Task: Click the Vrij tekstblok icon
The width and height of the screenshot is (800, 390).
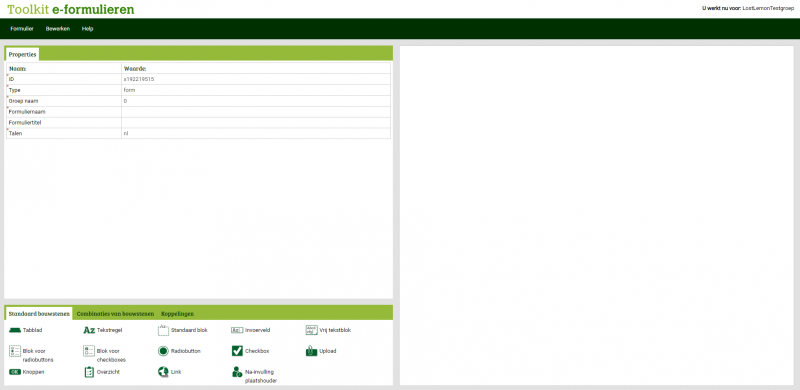Action: tap(311, 330)
